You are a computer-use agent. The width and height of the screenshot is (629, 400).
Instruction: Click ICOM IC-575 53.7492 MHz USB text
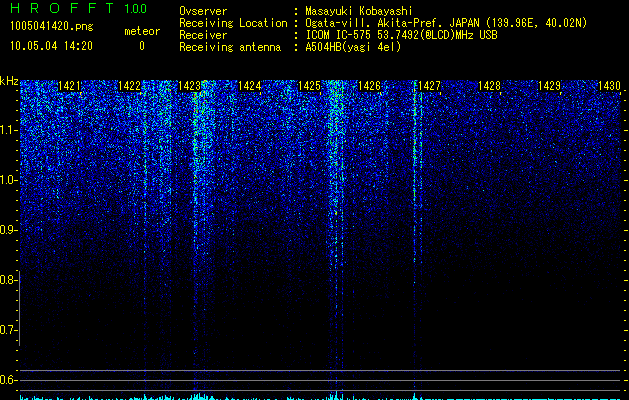[401, 35]
